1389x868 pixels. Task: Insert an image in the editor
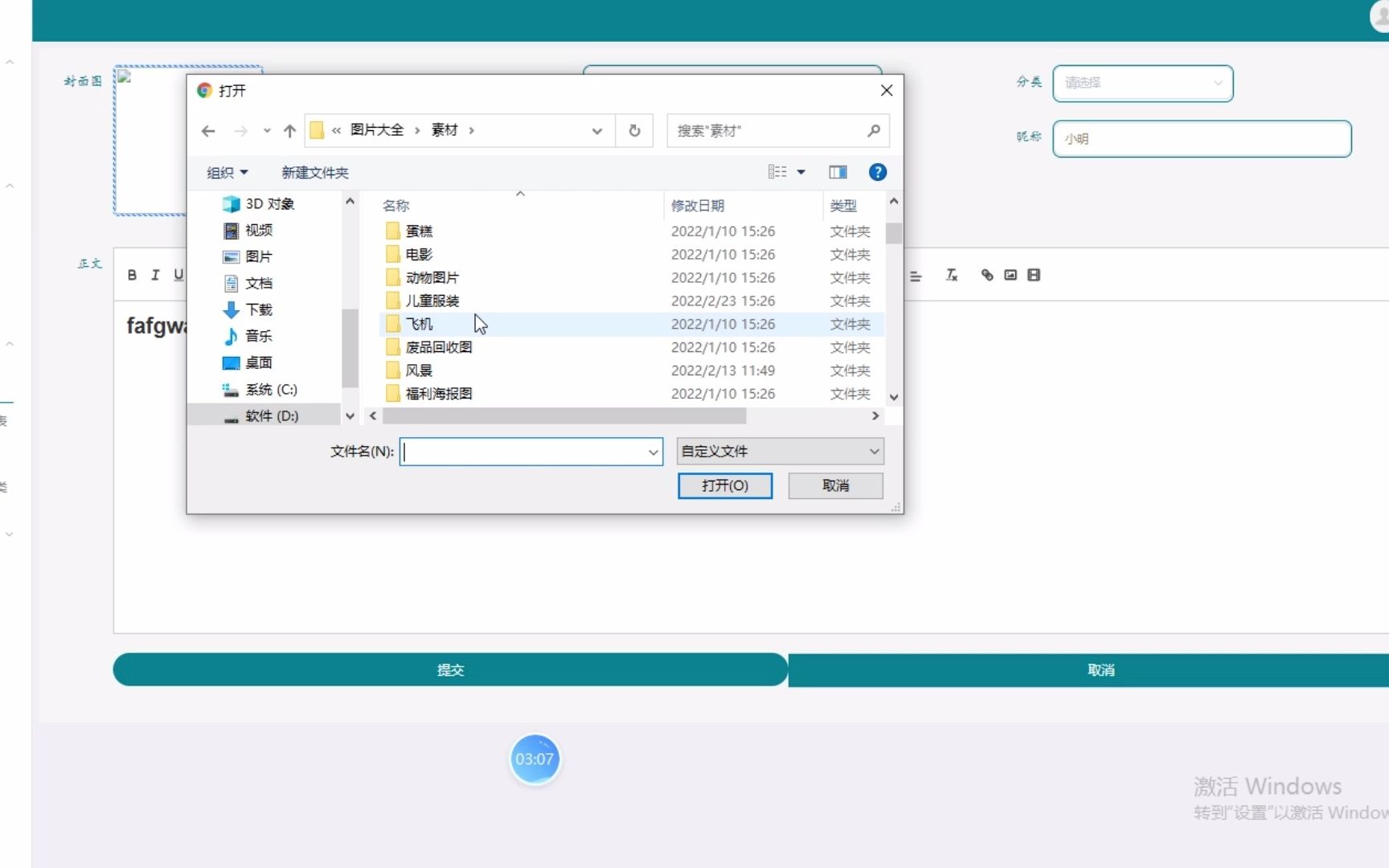tap(1010, 275)
